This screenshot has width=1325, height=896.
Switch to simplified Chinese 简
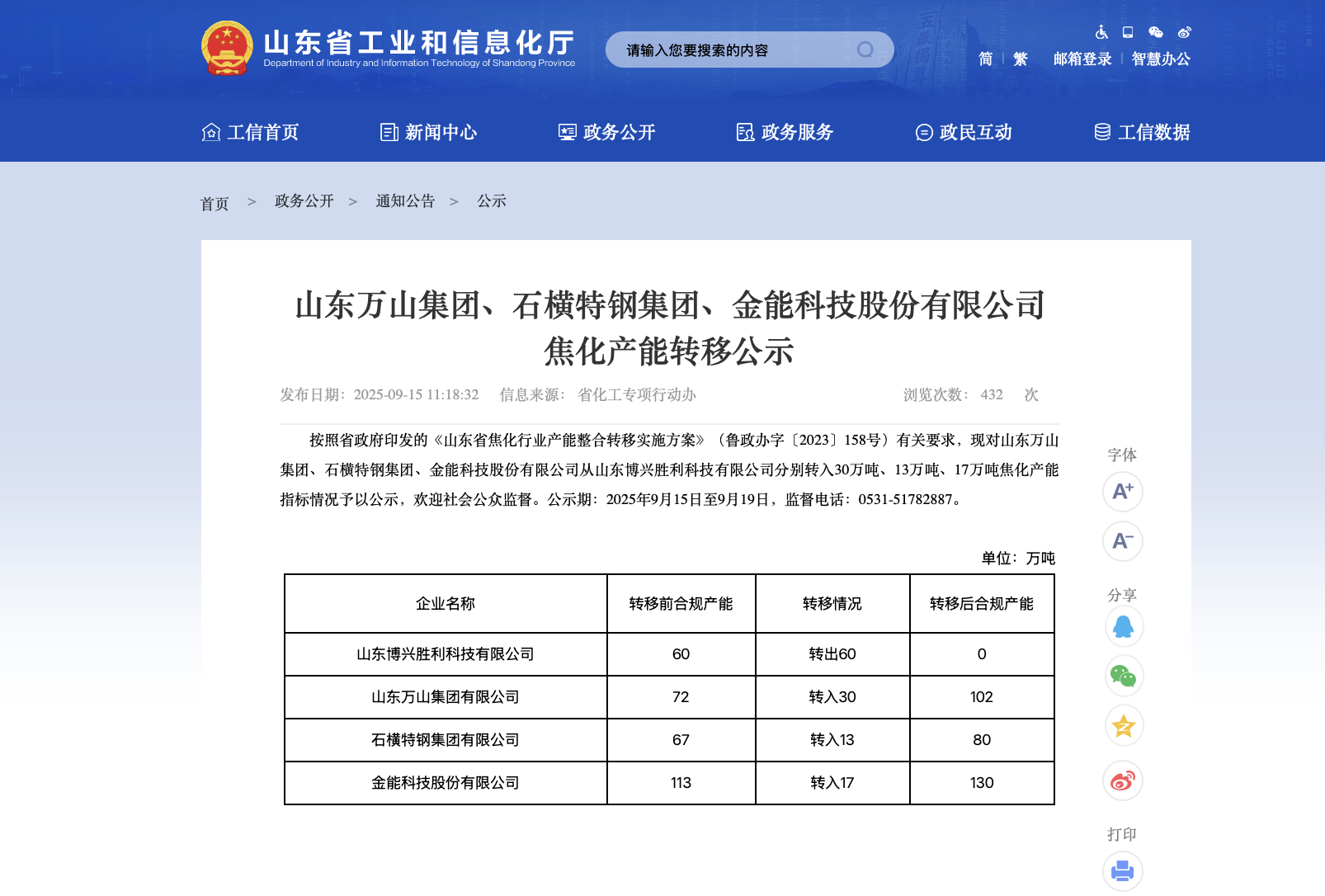click(x=985, y=59)
